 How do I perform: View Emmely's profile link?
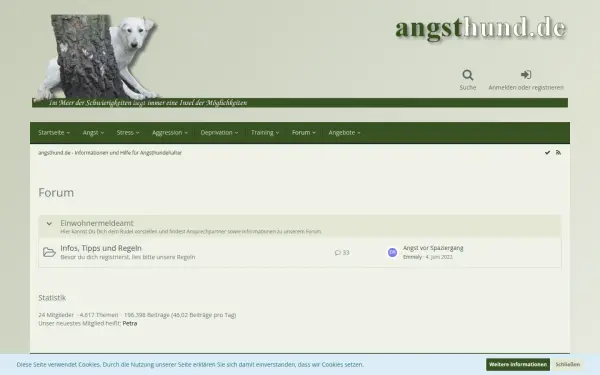[x=412, y=257]
